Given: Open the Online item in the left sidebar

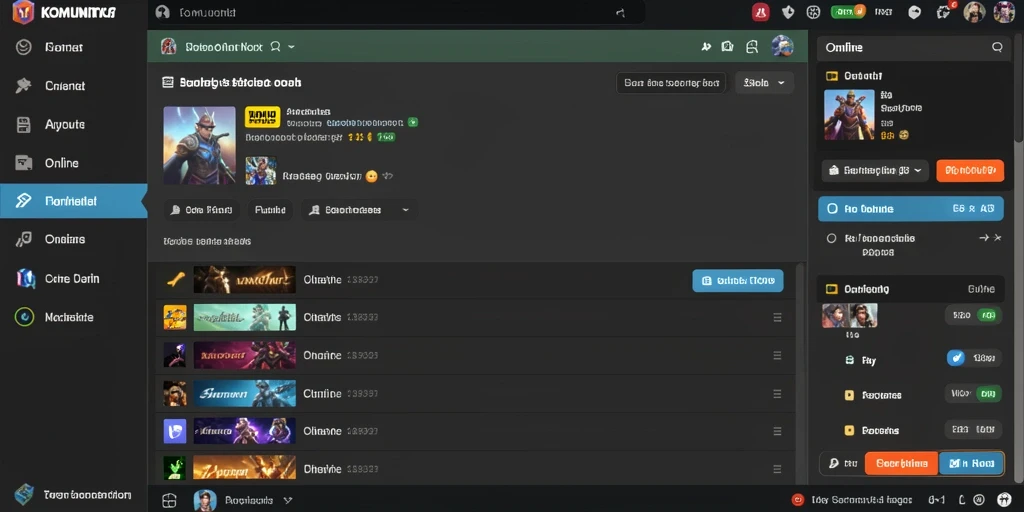Looking at the screenshot, I should click(x=74, y=163).
